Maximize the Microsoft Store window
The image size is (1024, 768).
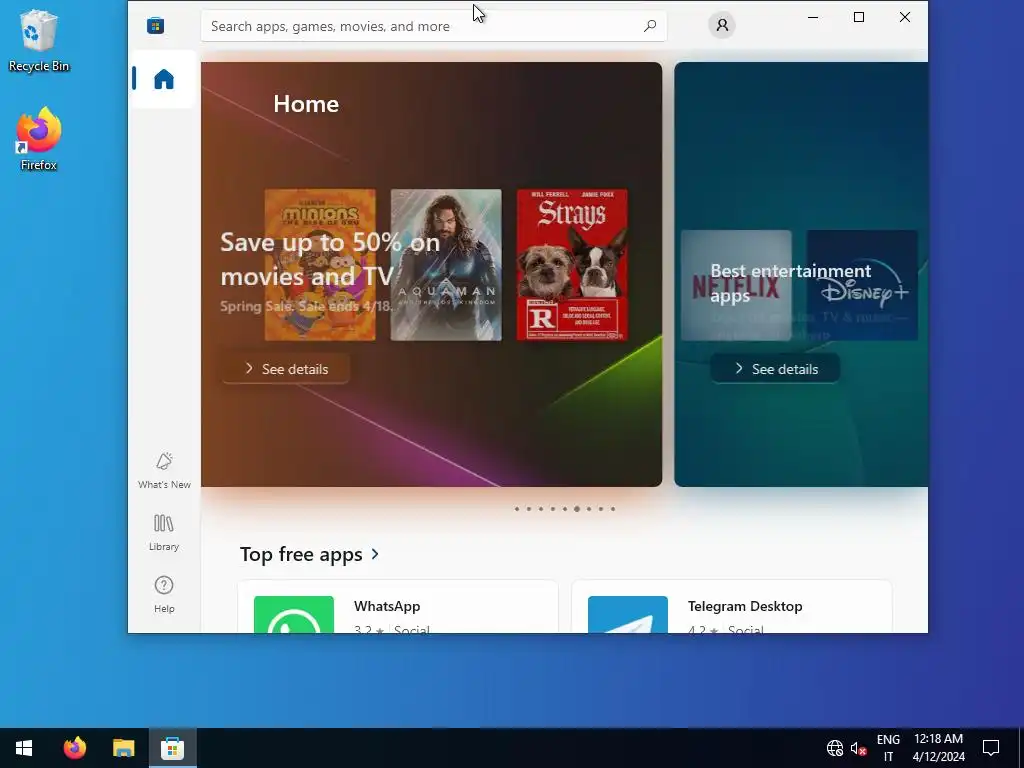point(859,17)
